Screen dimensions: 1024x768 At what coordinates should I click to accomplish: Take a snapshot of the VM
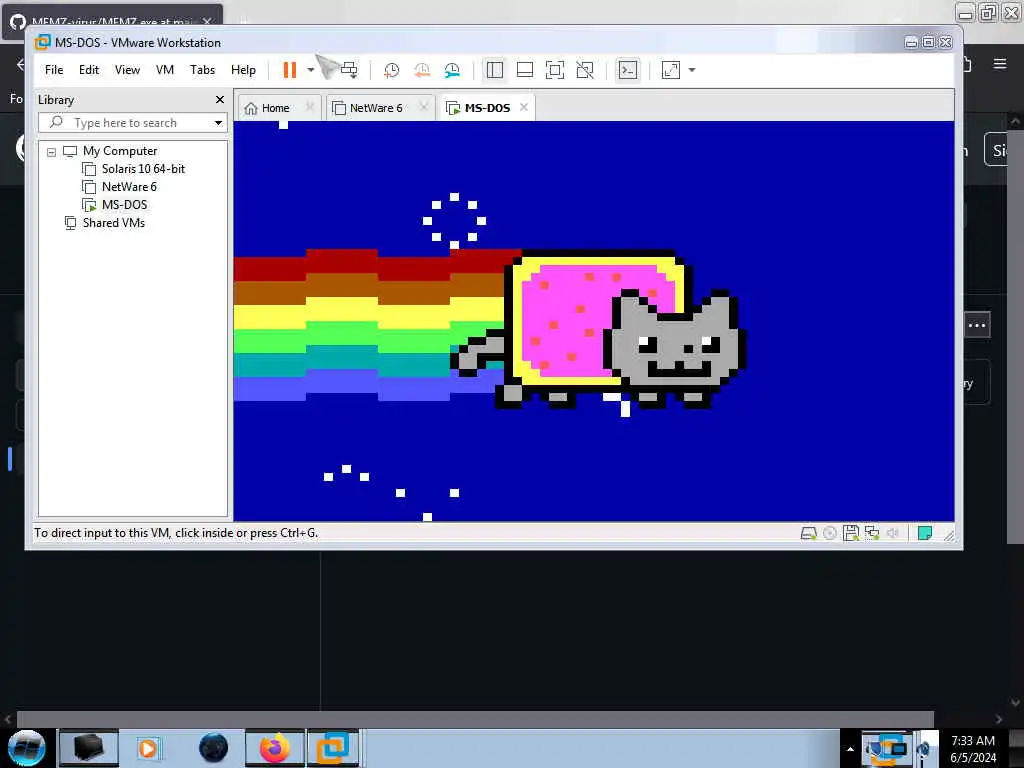pos(391,70)
